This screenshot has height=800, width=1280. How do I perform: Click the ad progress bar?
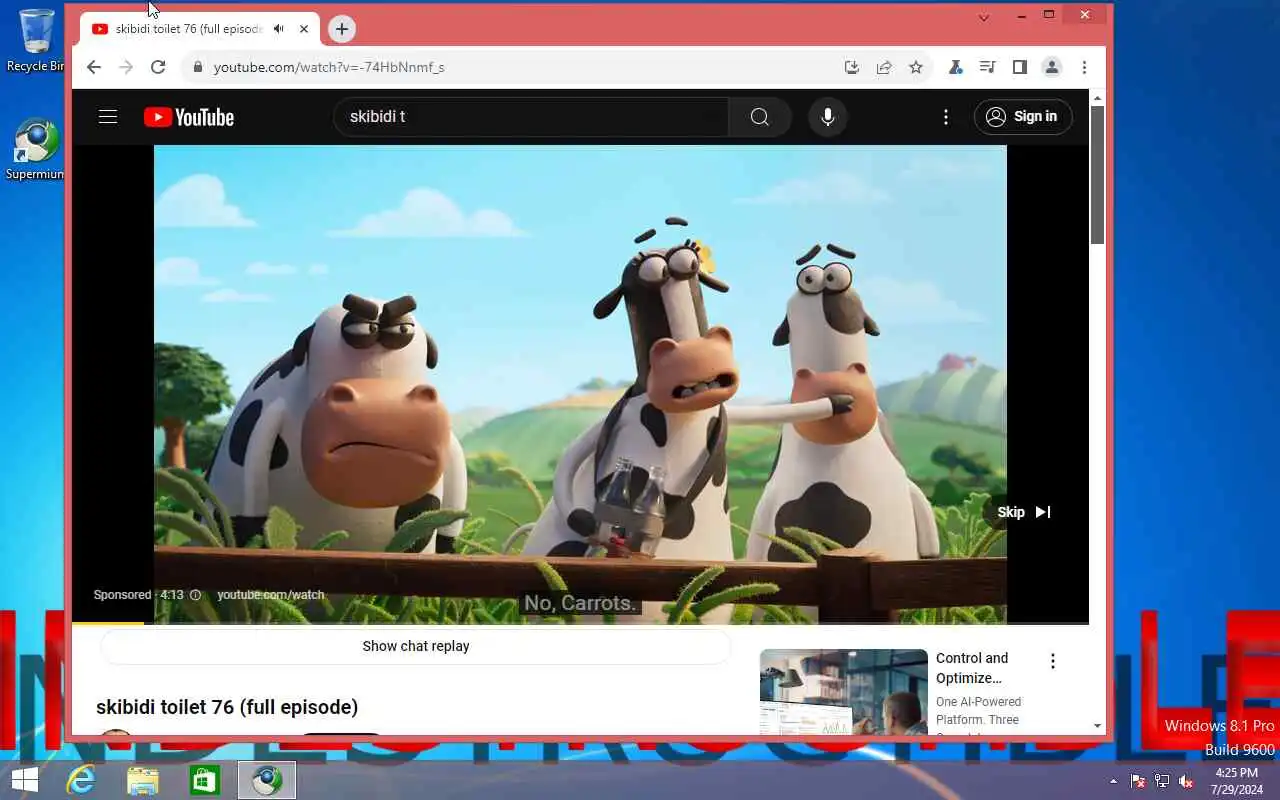pos(580,623)
